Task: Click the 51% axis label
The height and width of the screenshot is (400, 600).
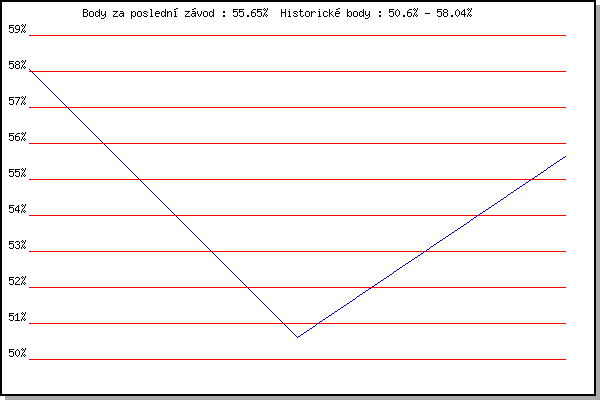Action: [x=17, y=317]
